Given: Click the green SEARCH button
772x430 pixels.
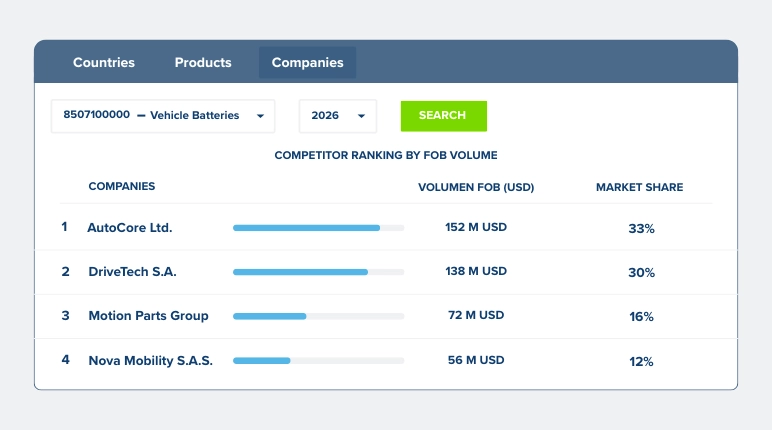Looking at the screenshot, I should (444, 116).
